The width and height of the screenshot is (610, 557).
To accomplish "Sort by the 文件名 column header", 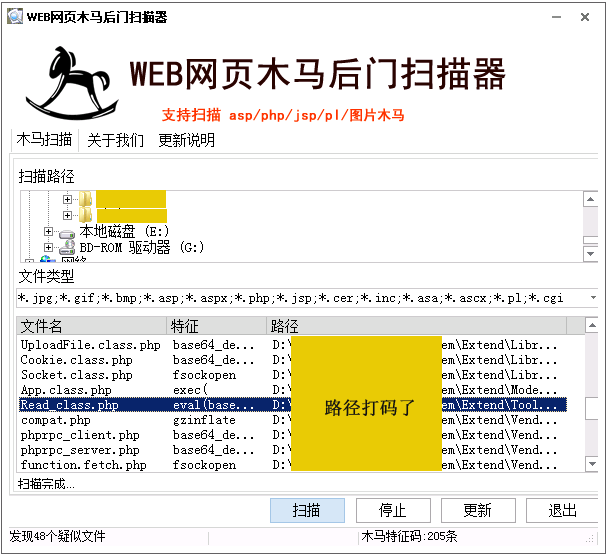I will click(92, 326).
